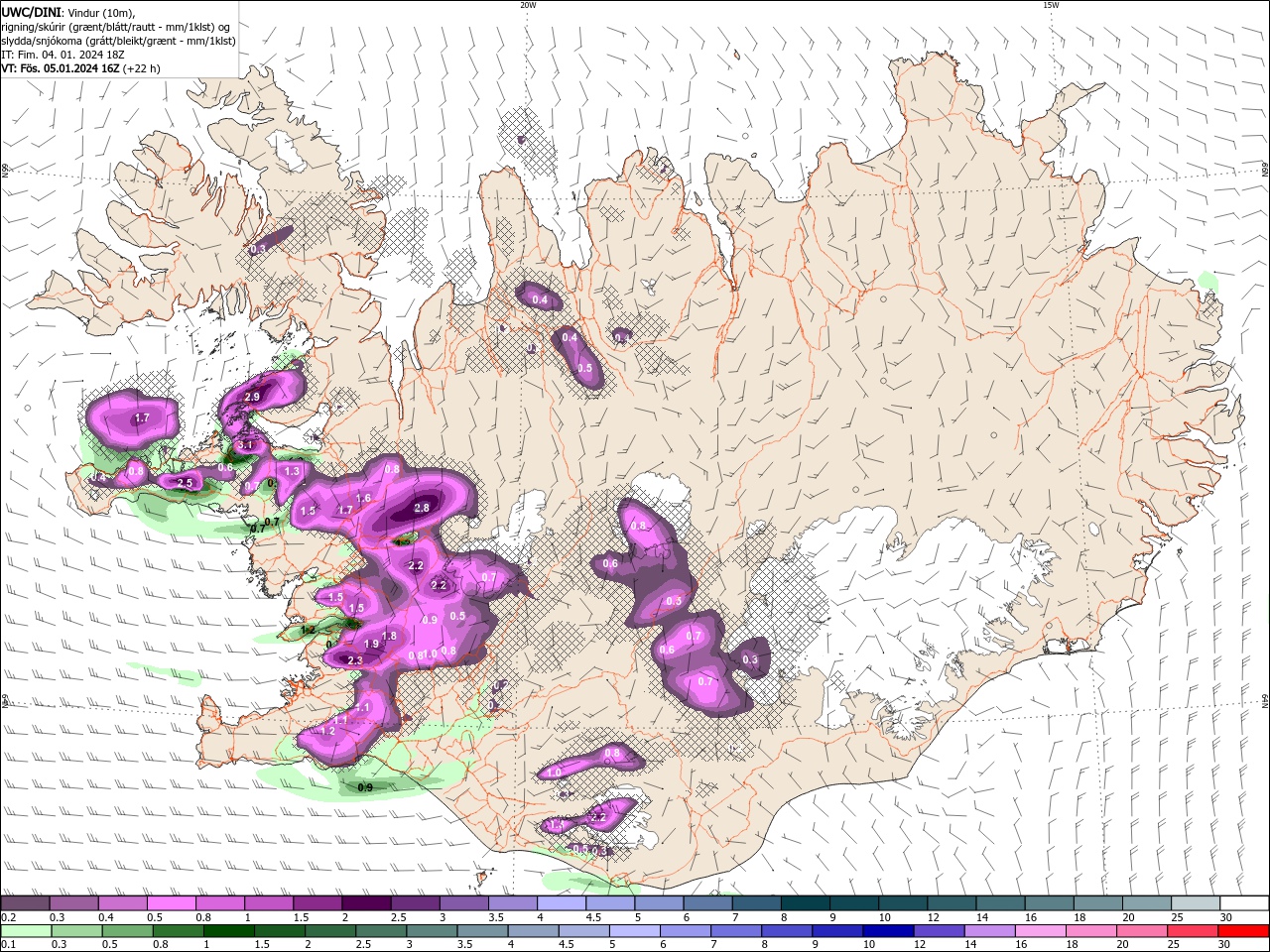Choose the rain legend swatch between 8 and 9
This screenshot has width=1270, height=952.
(x=787, y=931)
